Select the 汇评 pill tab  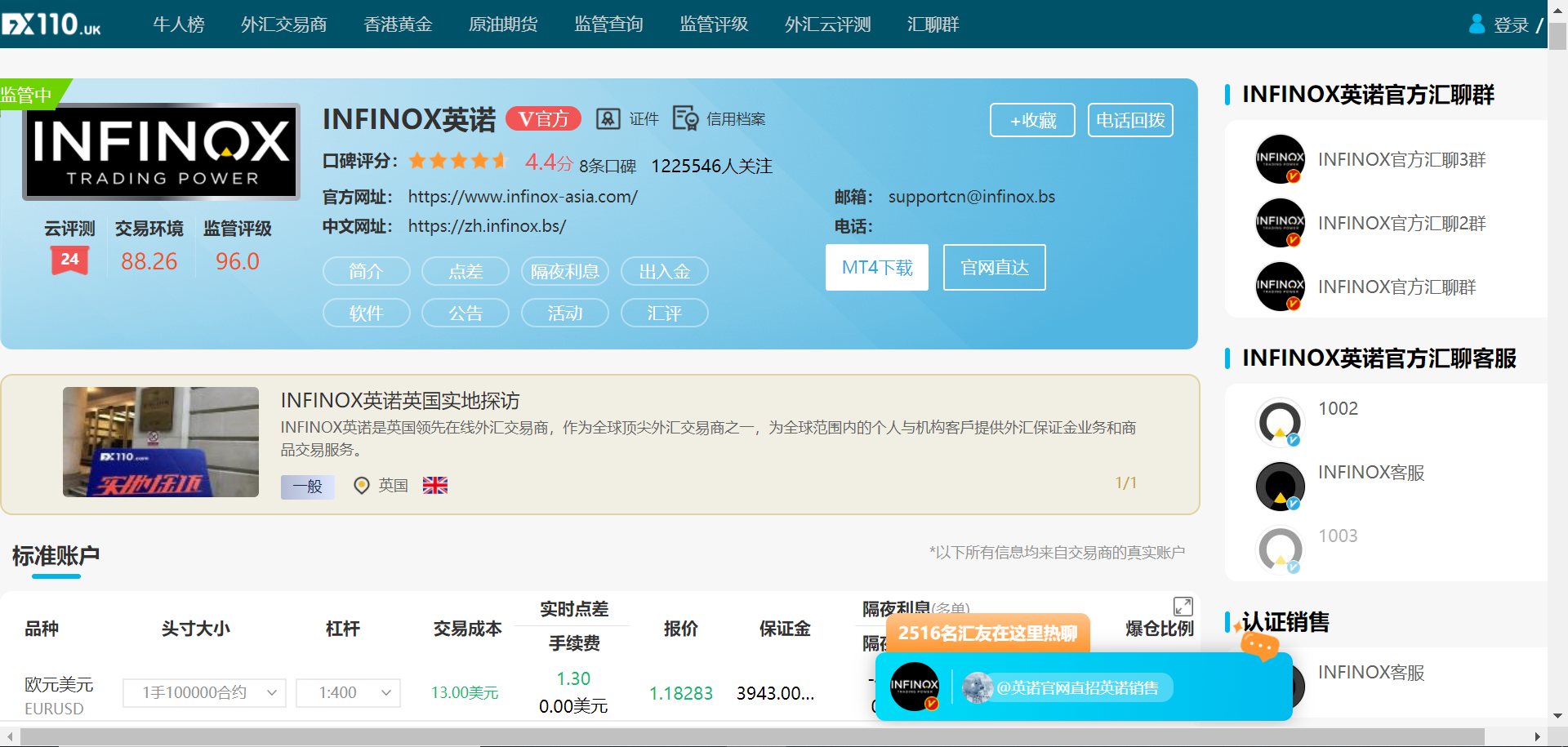pos(665,313)
